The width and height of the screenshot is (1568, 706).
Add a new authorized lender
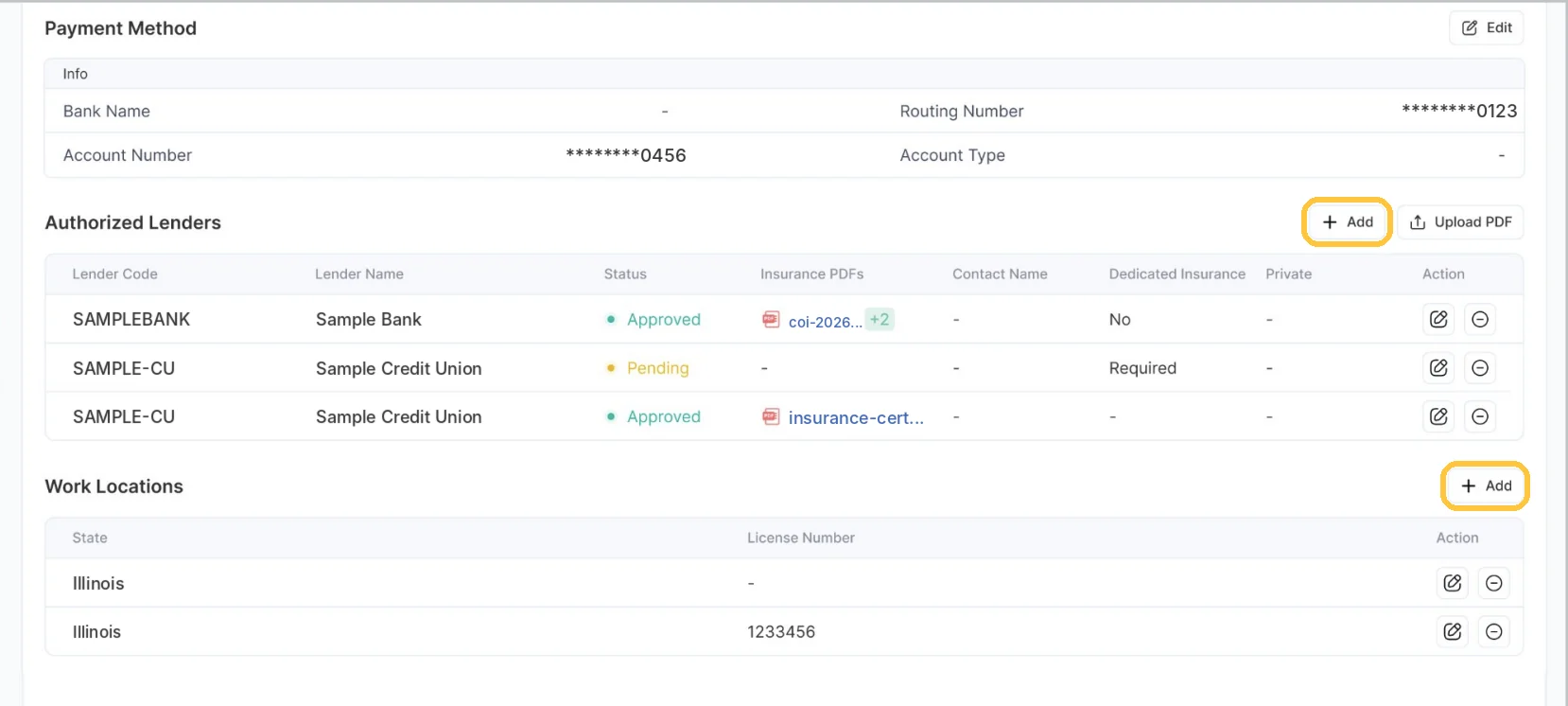[1347, 222]
